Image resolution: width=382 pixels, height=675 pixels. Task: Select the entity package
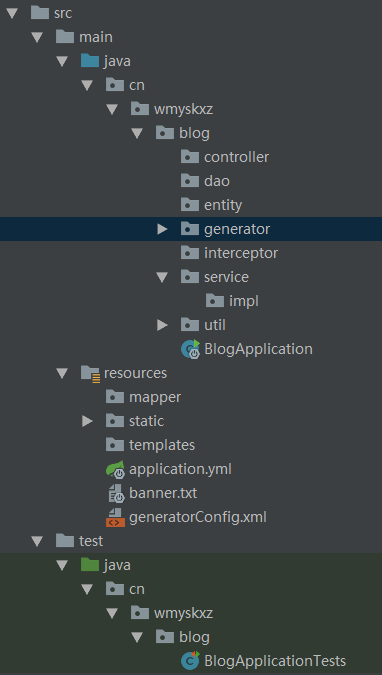click(211, 205)
